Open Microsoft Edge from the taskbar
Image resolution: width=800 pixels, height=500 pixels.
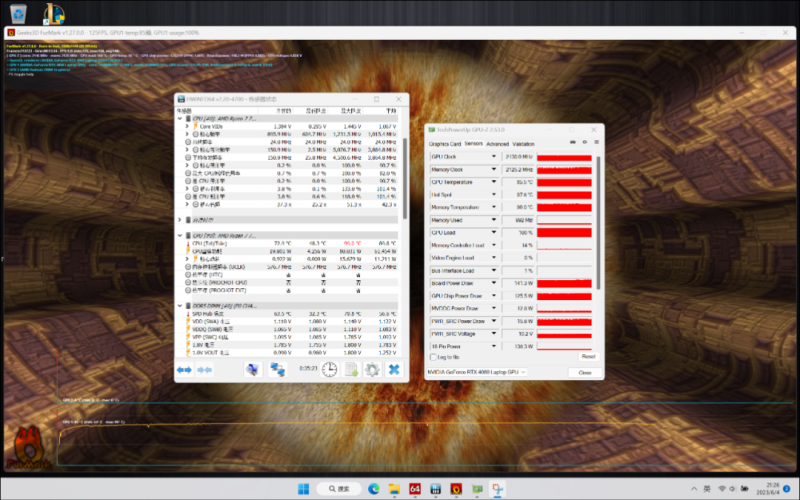click(373, 489)
